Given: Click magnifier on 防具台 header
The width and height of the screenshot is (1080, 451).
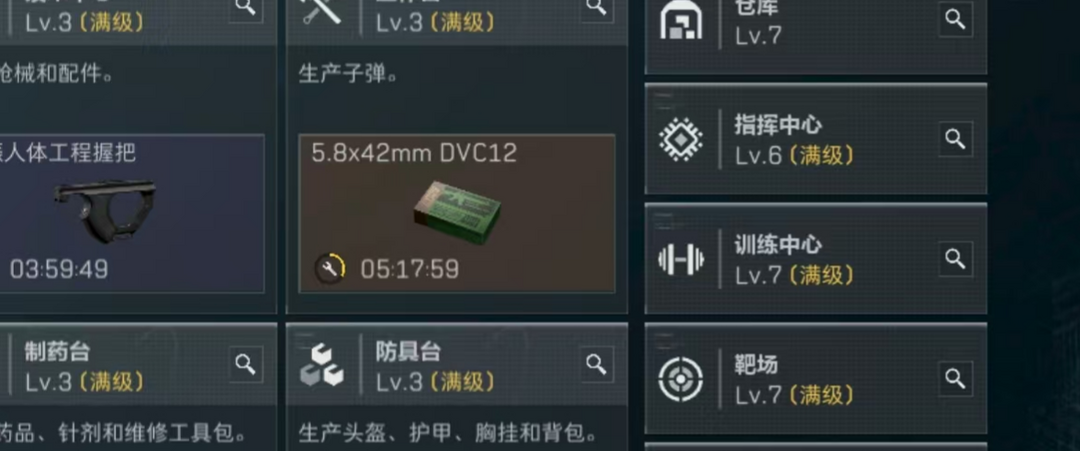Looking at the screenshot, I should point(596,364).
